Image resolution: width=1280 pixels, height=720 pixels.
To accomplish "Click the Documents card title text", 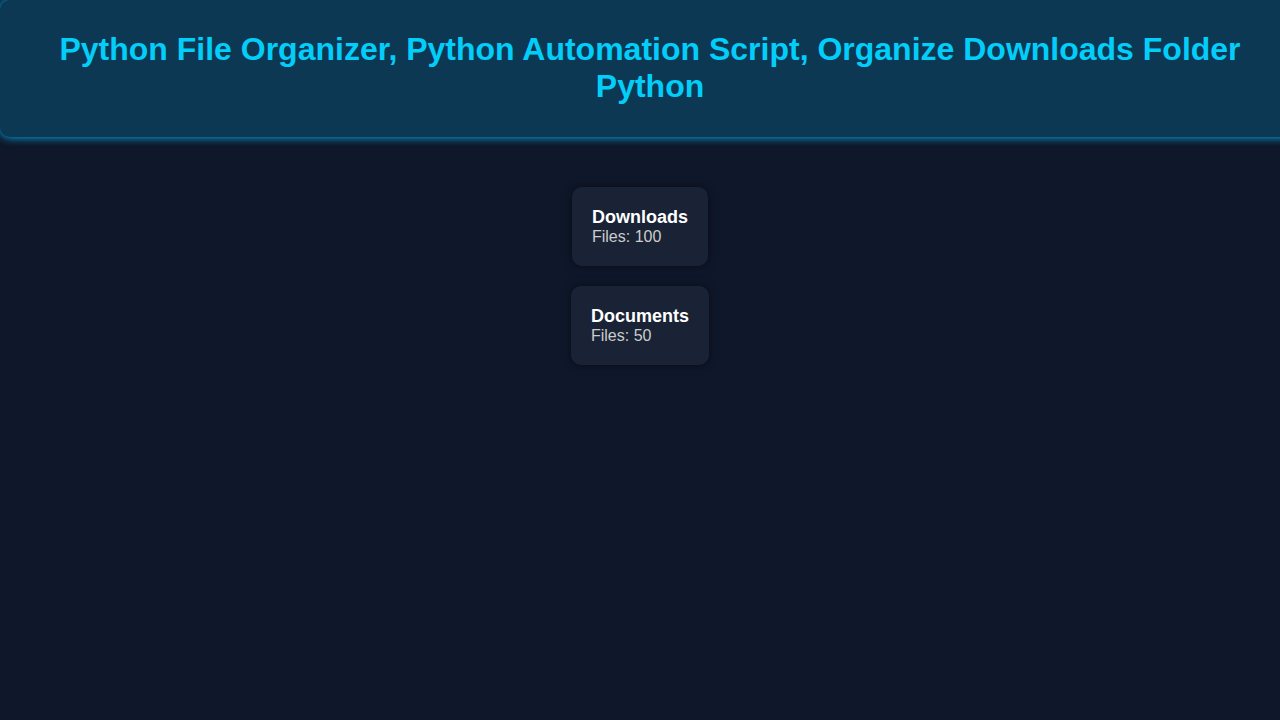I will coord(639,316).
